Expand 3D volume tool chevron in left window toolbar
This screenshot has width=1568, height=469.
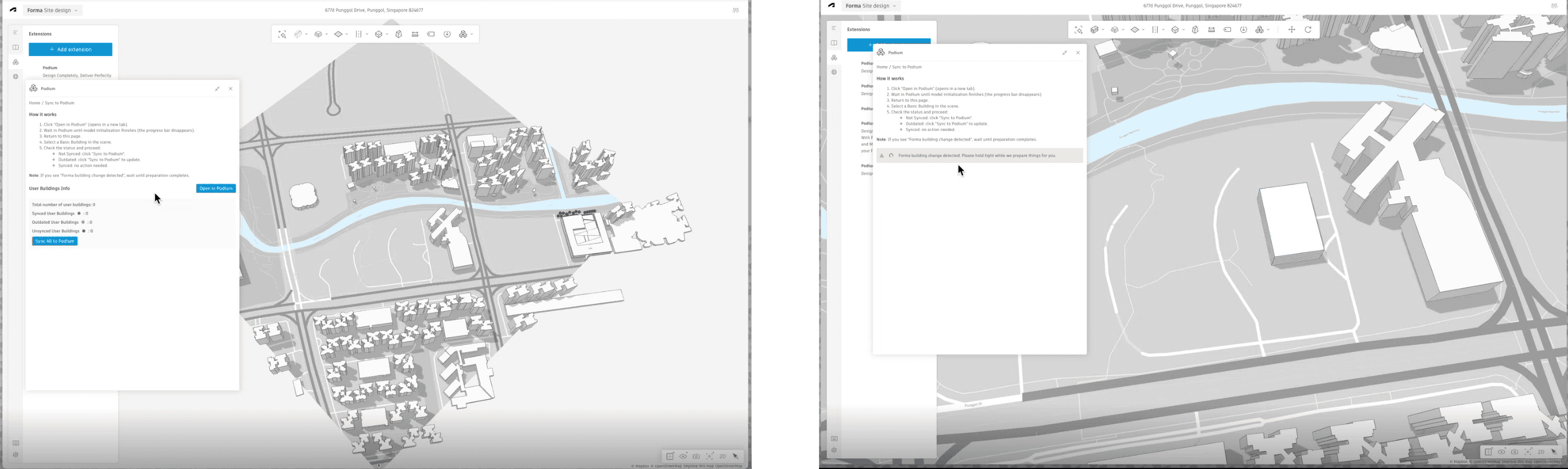pyautogui.click(x=327, y=35)
